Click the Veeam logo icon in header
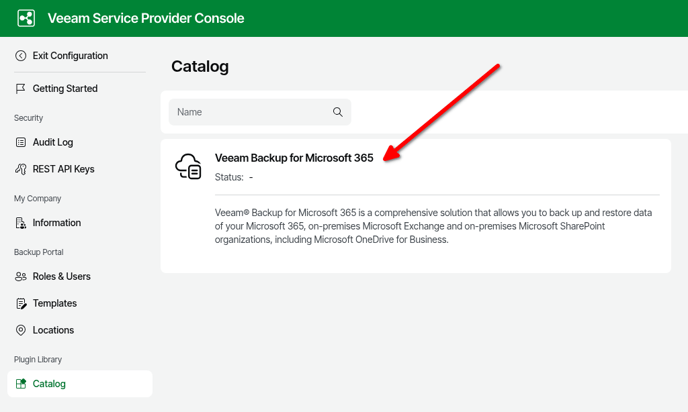 (x=26, y=18)
